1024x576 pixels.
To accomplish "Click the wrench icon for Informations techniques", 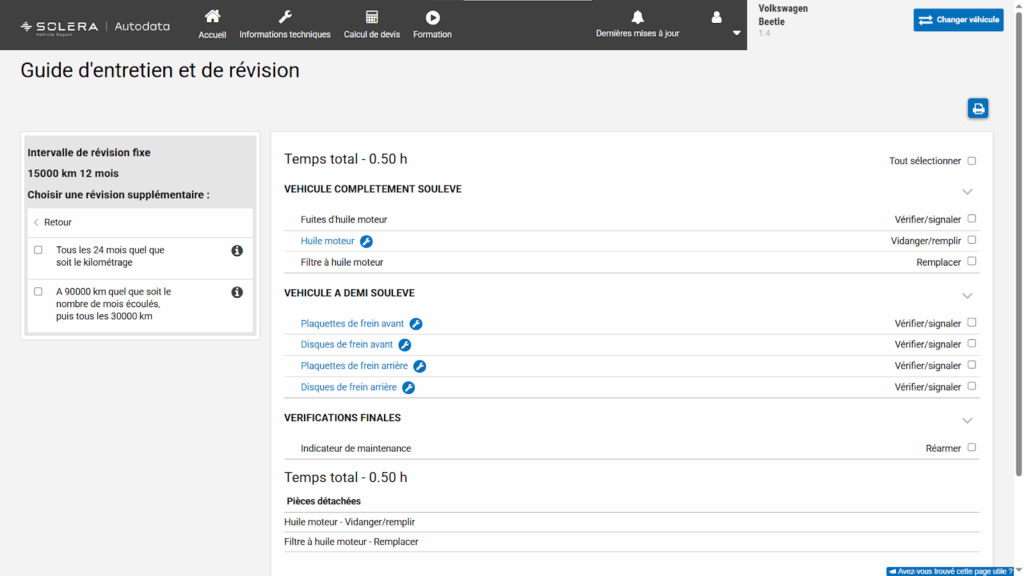I will coord(285,16).
